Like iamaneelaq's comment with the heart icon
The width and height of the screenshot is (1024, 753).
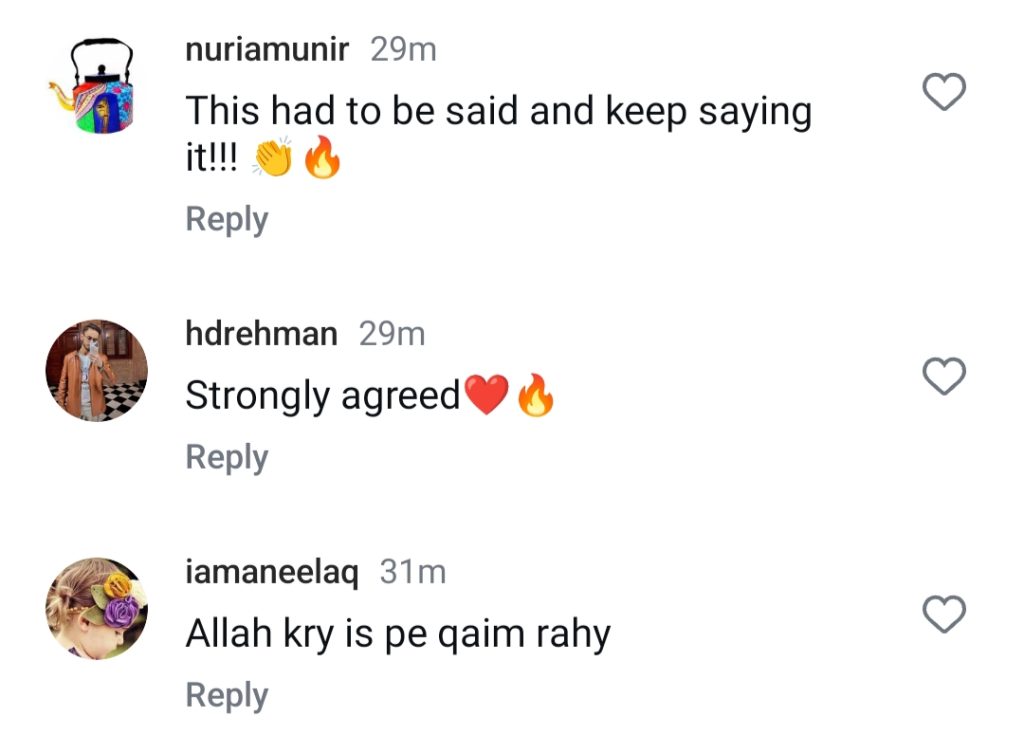[942, 613]
